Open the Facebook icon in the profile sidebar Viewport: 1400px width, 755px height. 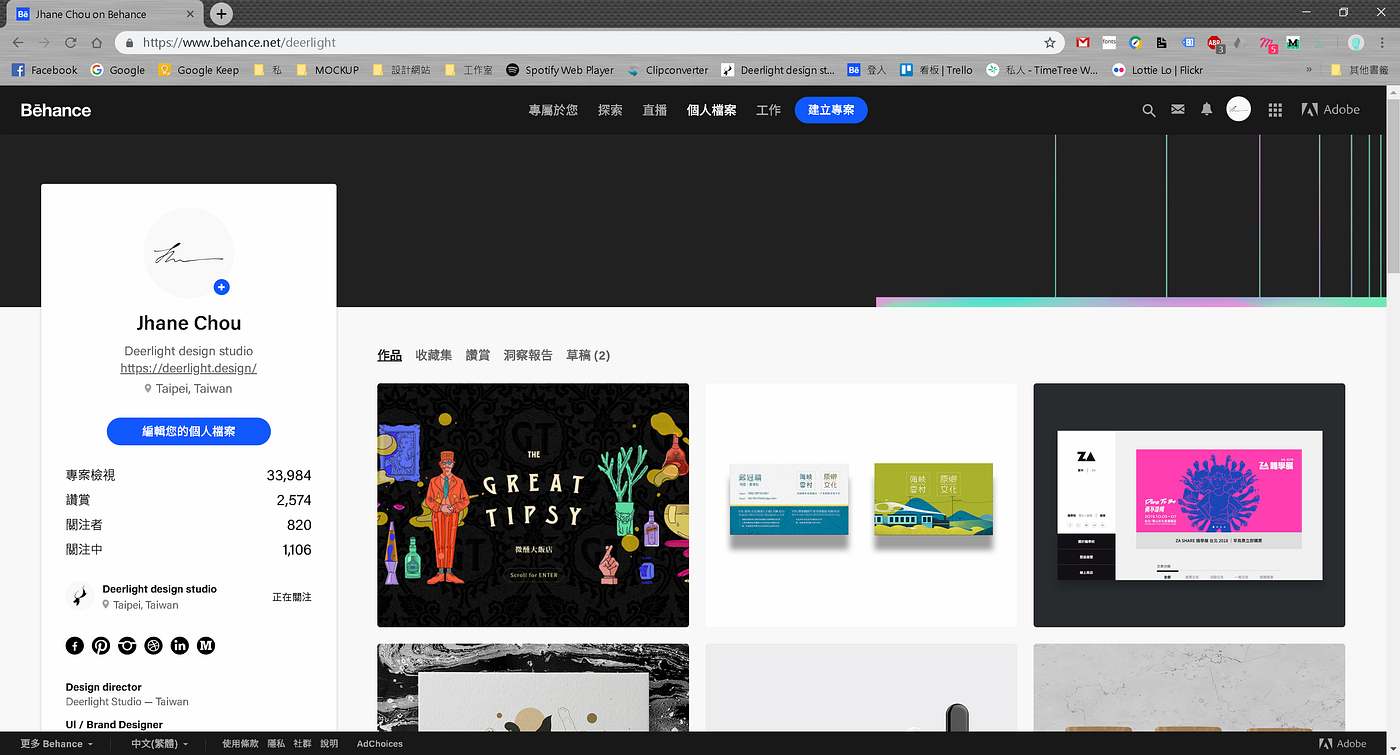tap(74, 646)
